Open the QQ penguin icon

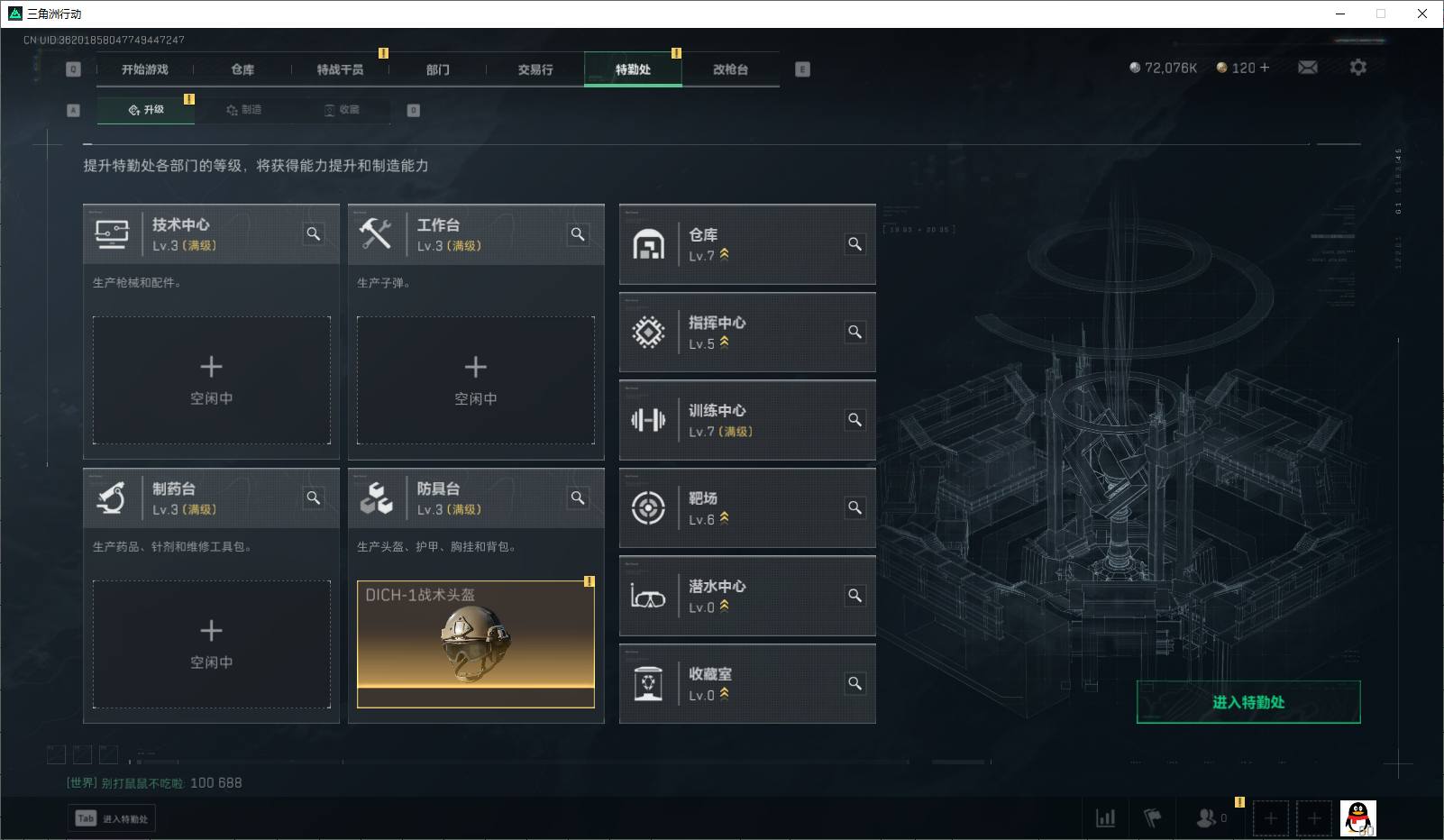pos(1357,818)
